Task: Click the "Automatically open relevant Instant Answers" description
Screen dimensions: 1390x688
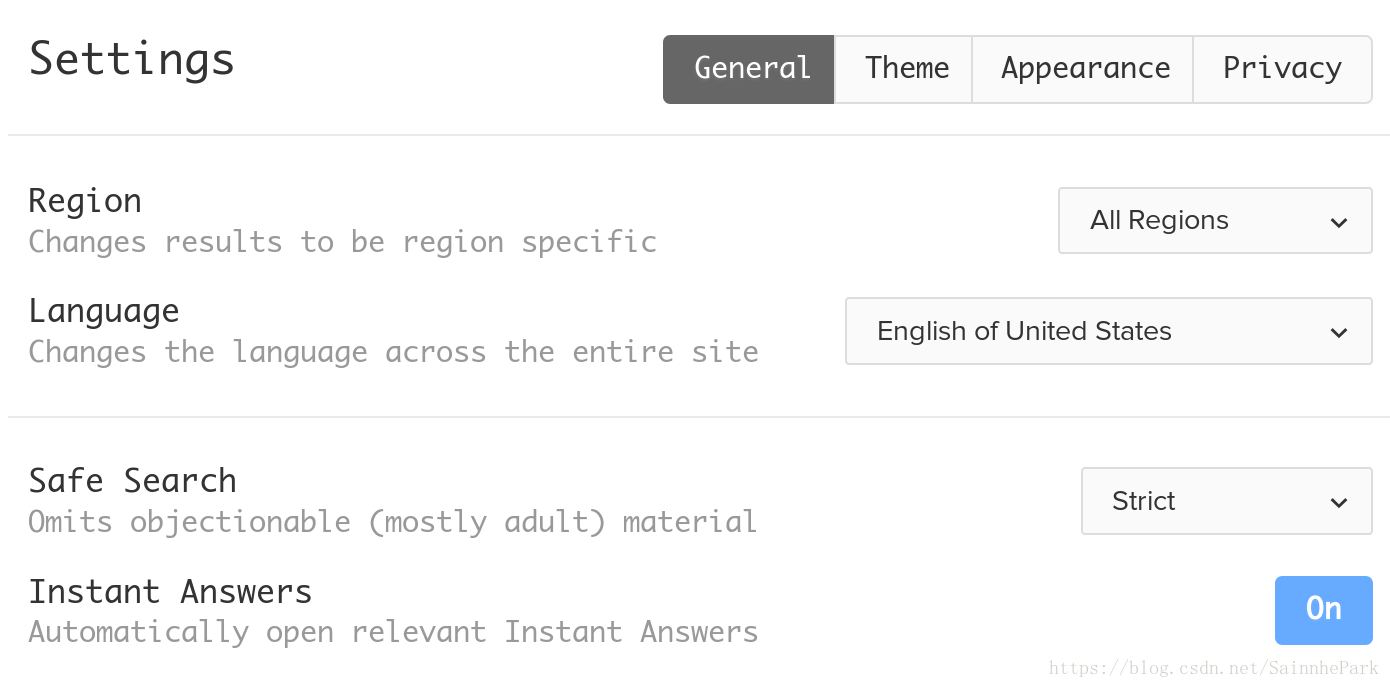Action: [x=393, y=632]
